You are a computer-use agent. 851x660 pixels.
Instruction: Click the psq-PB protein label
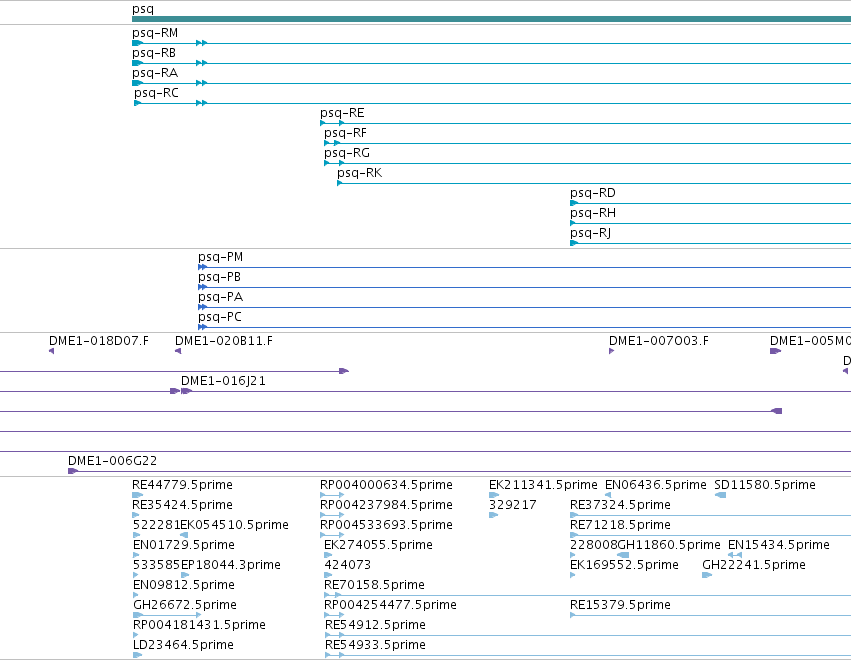coord(220,277)
